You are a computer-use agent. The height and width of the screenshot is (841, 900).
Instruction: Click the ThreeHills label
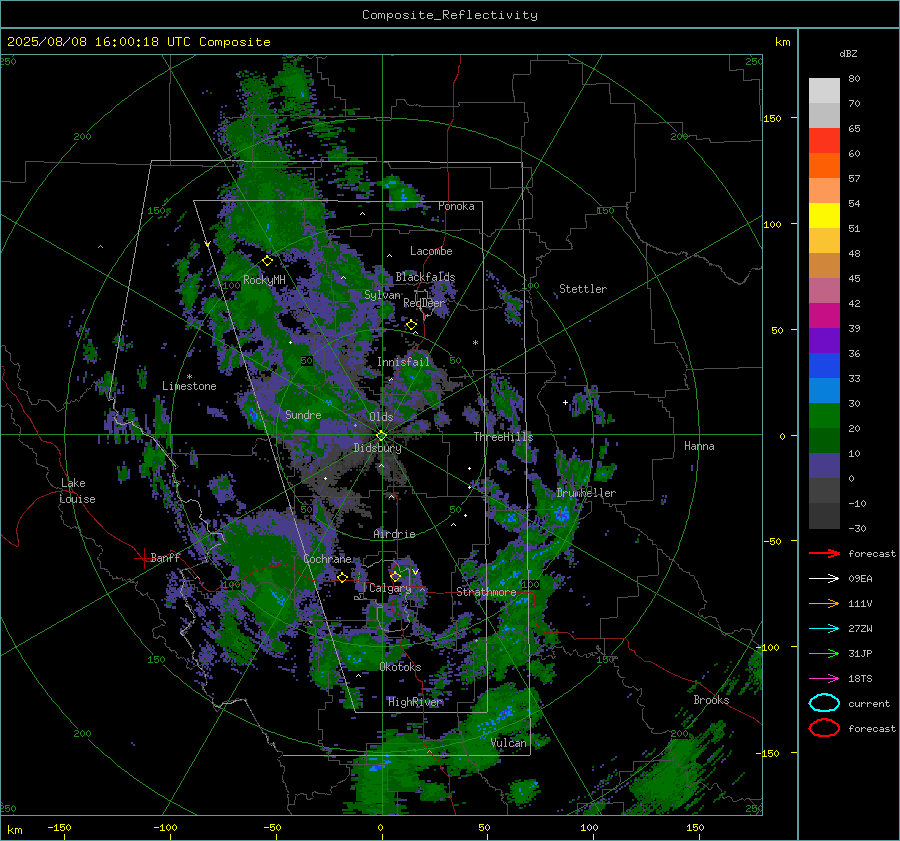[503, 437]
